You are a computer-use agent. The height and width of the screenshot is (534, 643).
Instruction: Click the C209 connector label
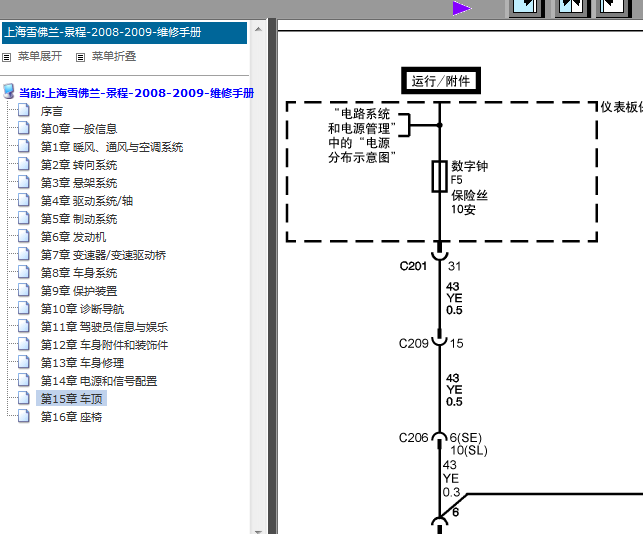(x=414, y=343)
